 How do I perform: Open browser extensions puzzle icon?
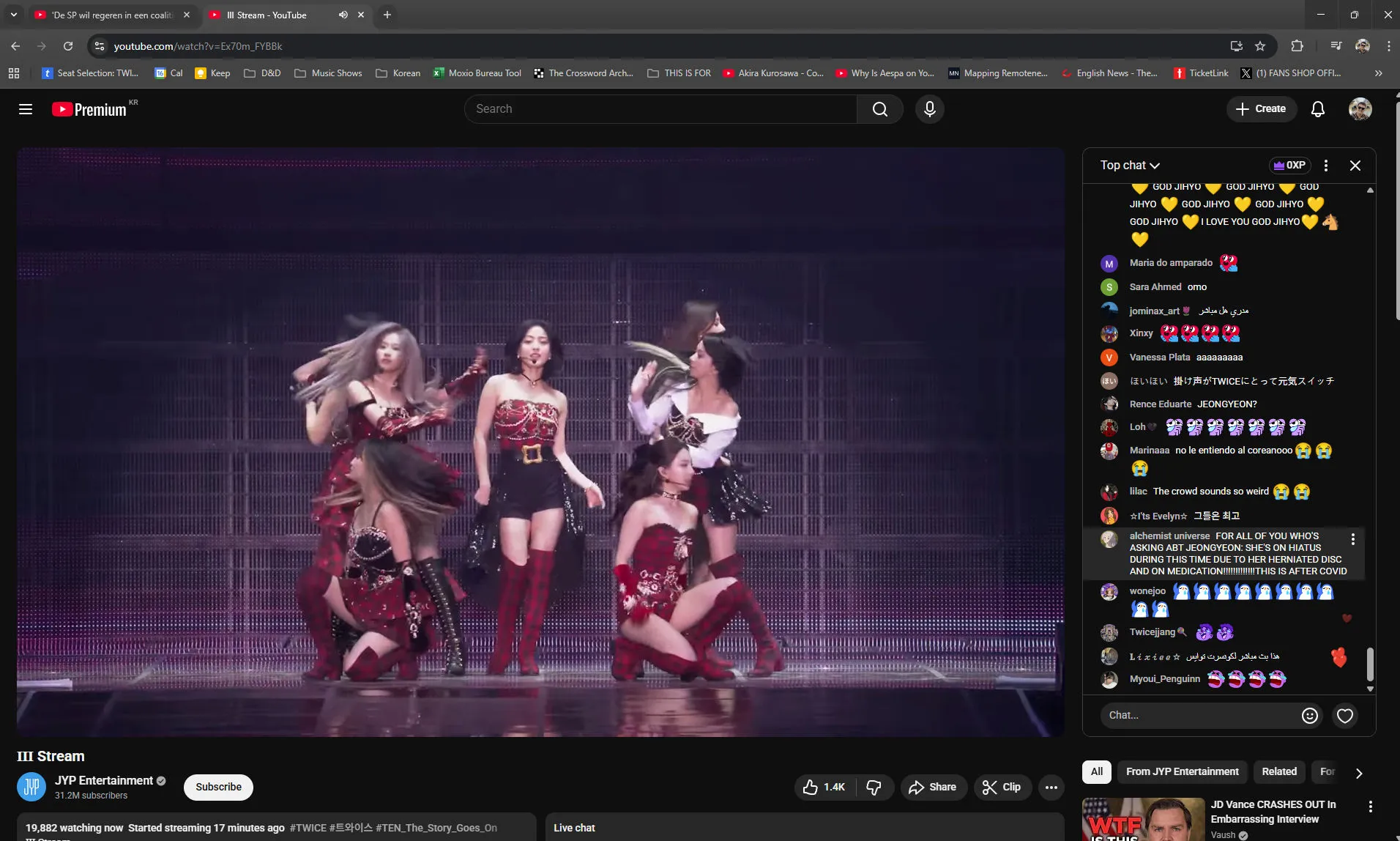coord(1297,46)
